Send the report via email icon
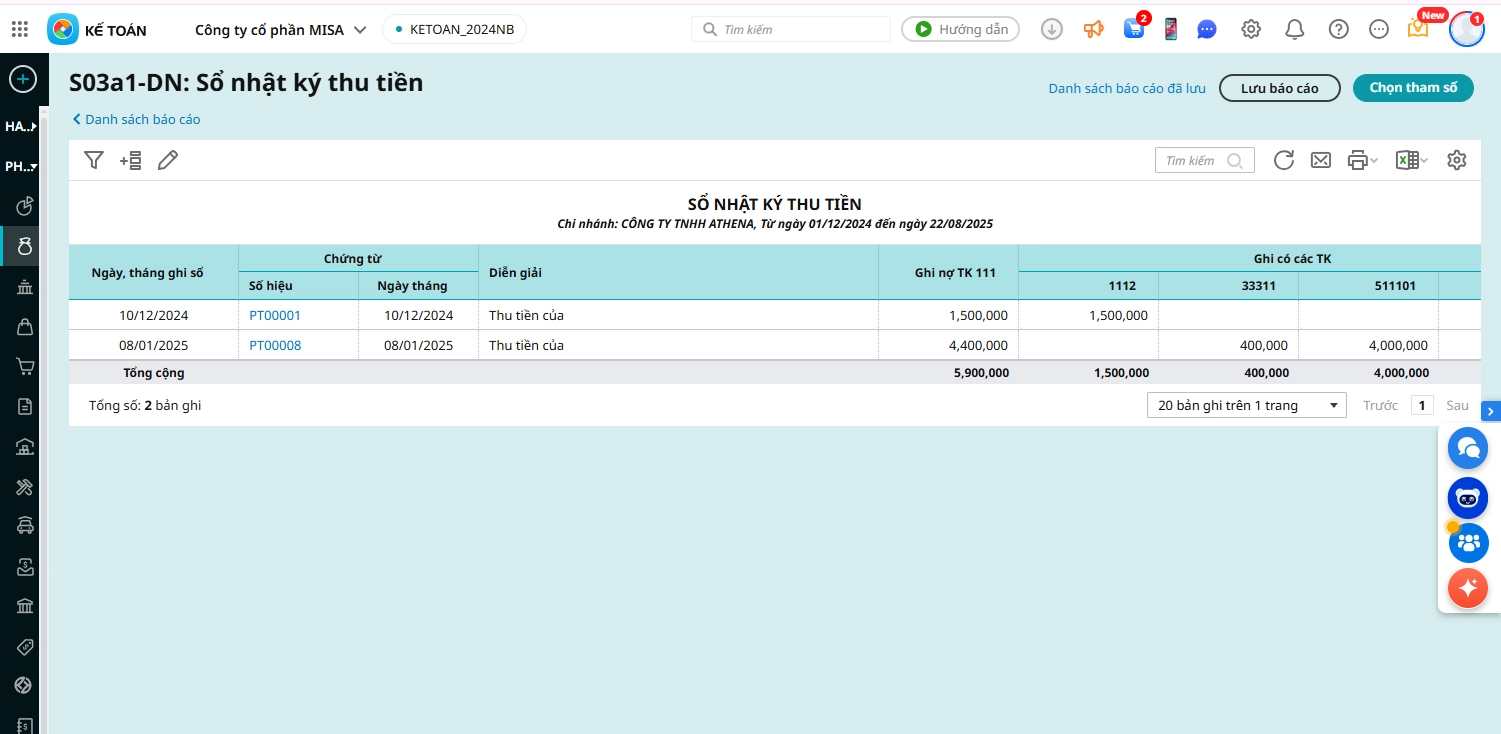 (x=1320, y=160)
